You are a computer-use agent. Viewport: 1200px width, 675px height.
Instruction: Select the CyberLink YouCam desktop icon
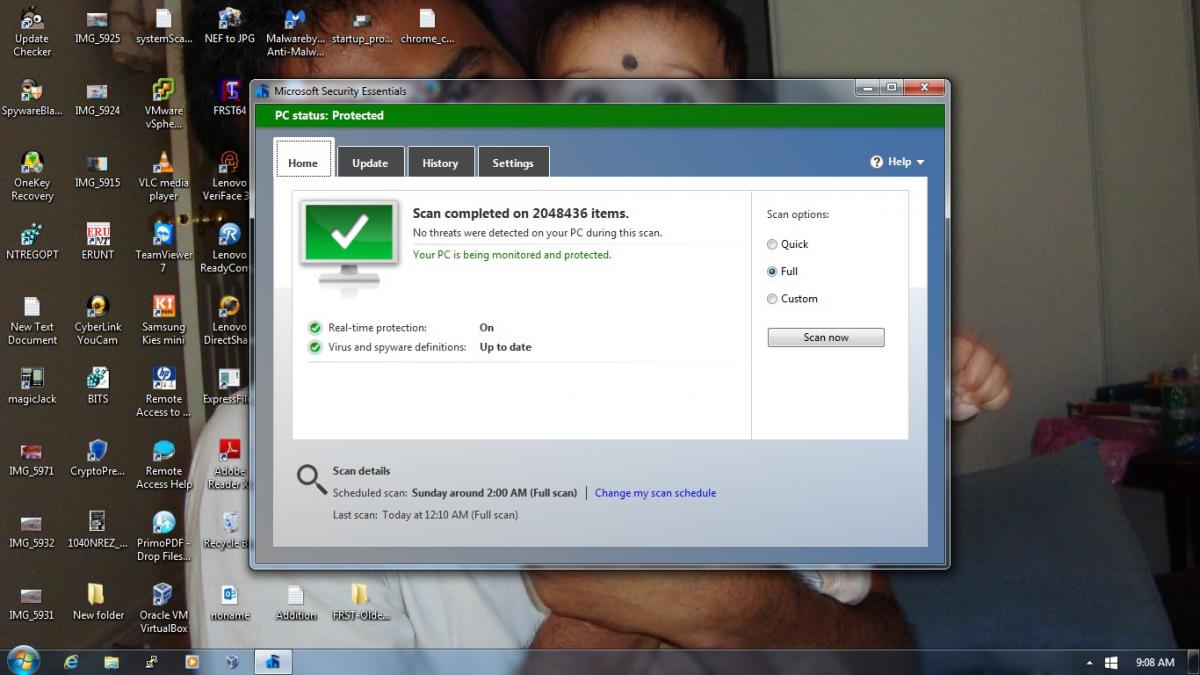98,320
